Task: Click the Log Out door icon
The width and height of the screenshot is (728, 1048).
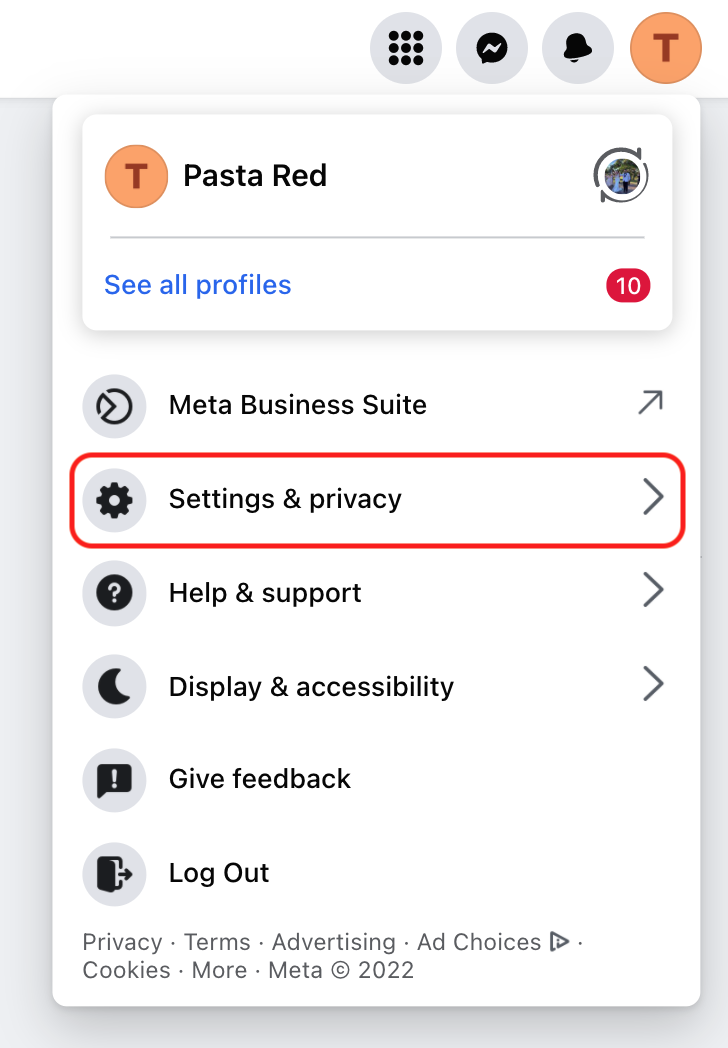Action: (x=114, y=873)
